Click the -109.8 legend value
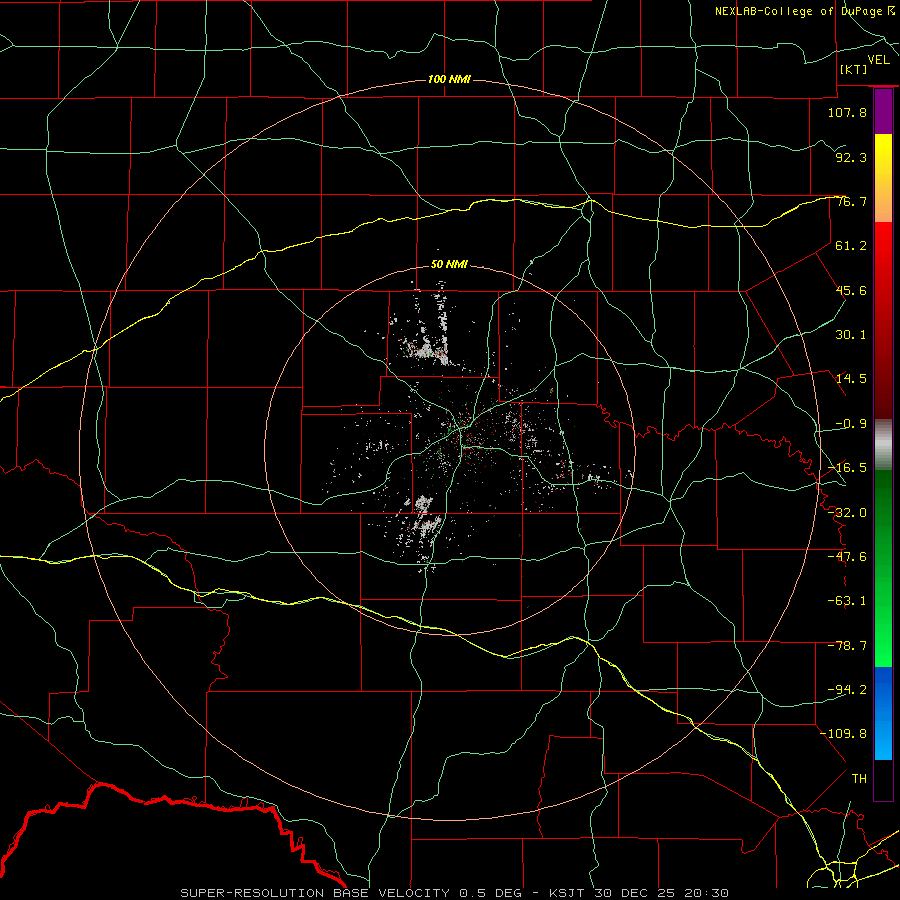This screenshot has height=900, width=900. coord(843,734)
